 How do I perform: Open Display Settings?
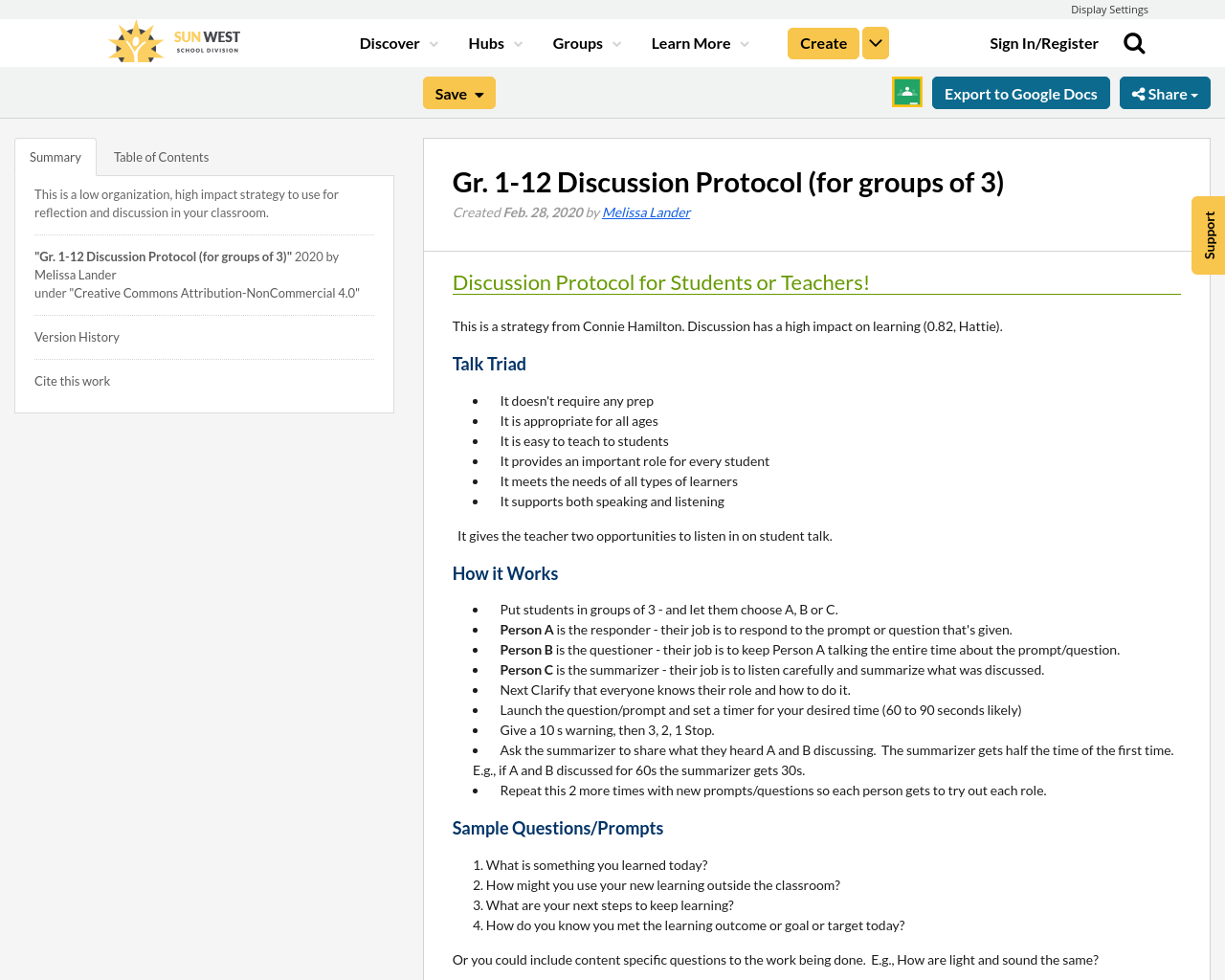pos(1109,8)
